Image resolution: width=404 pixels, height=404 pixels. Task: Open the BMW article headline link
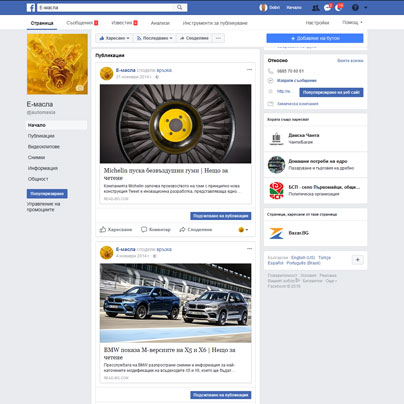click(x=169, y=353)
